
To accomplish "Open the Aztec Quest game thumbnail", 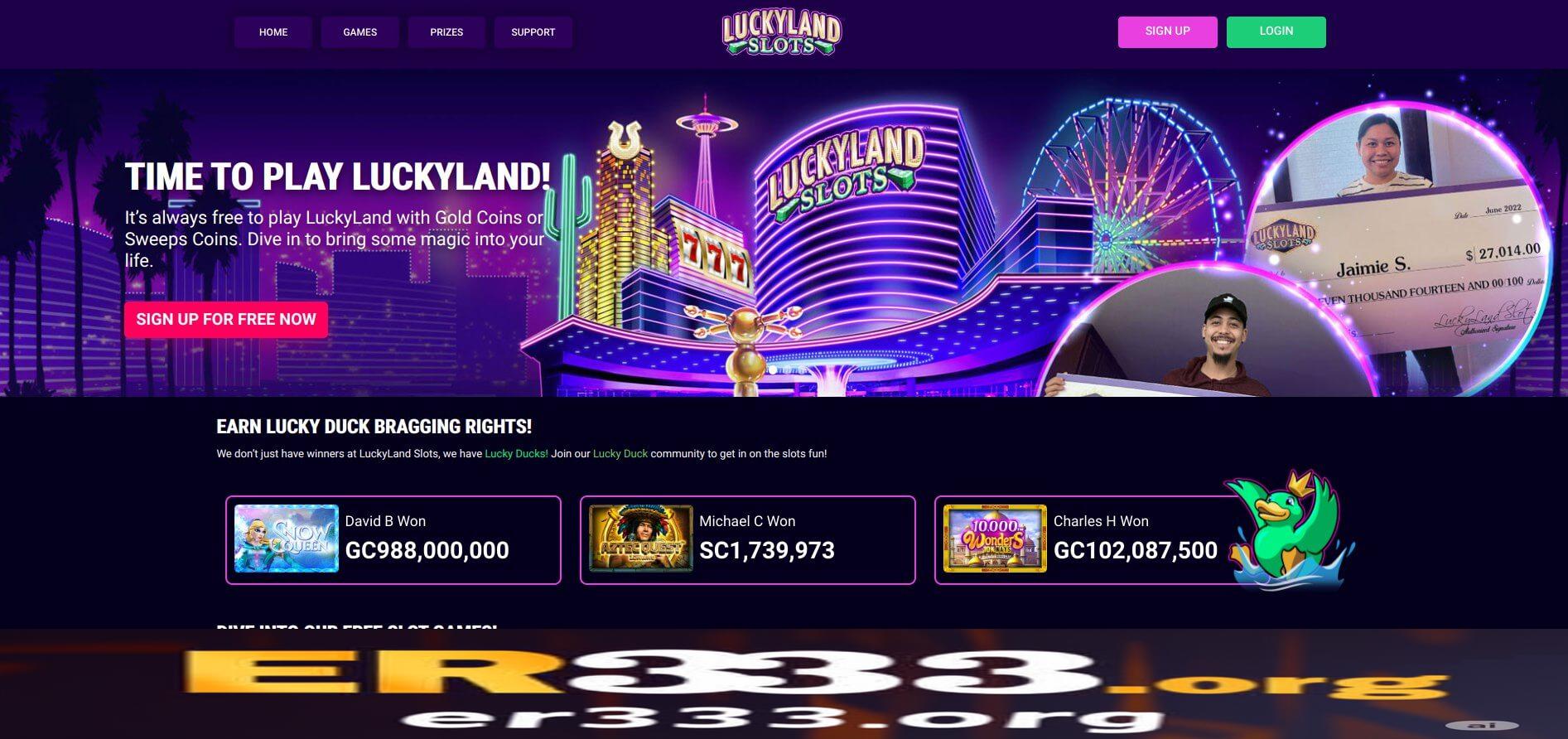I will (640, 539).
